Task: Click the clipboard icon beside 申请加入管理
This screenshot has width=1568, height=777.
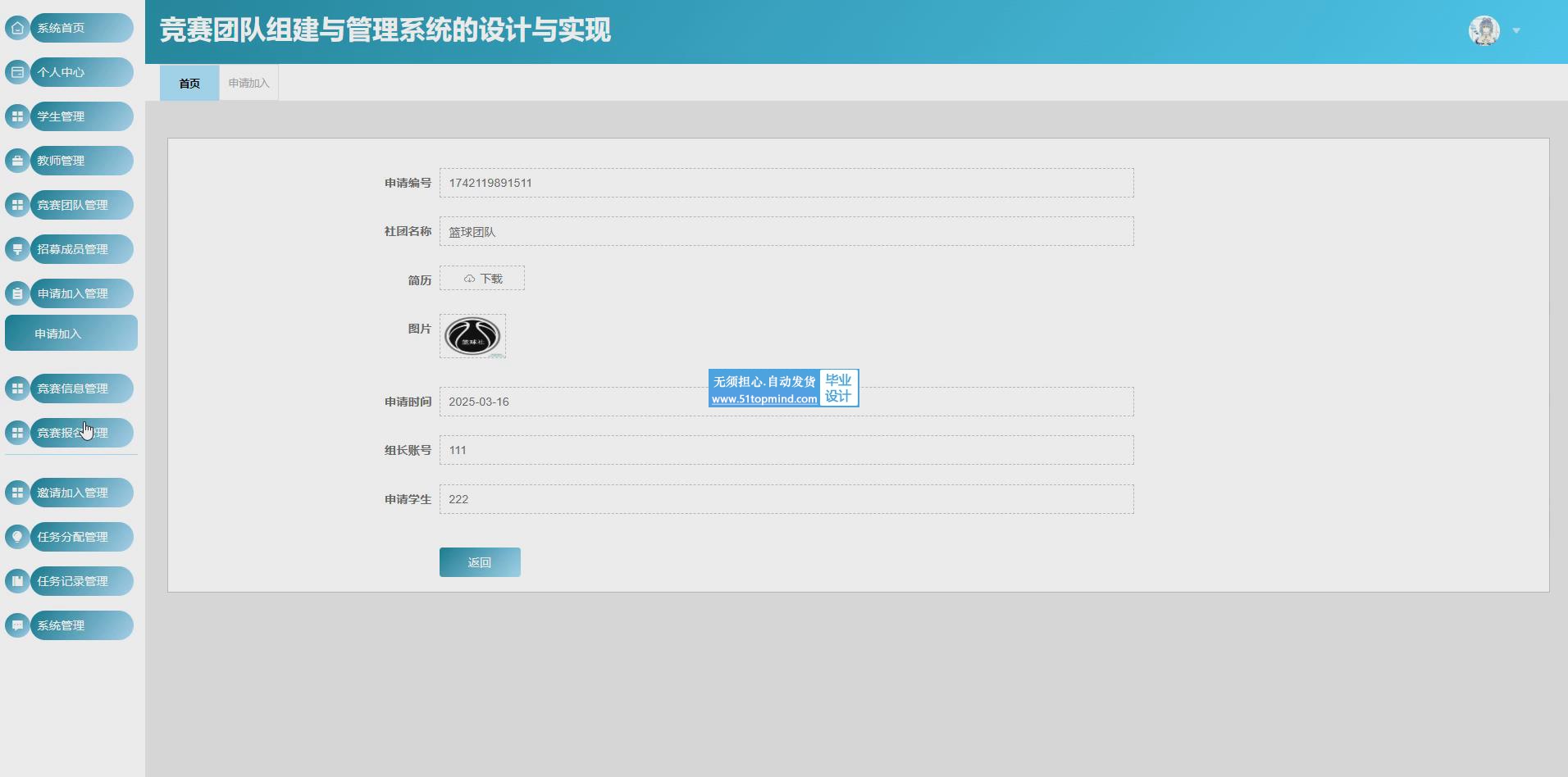Action: coord(17,293)
